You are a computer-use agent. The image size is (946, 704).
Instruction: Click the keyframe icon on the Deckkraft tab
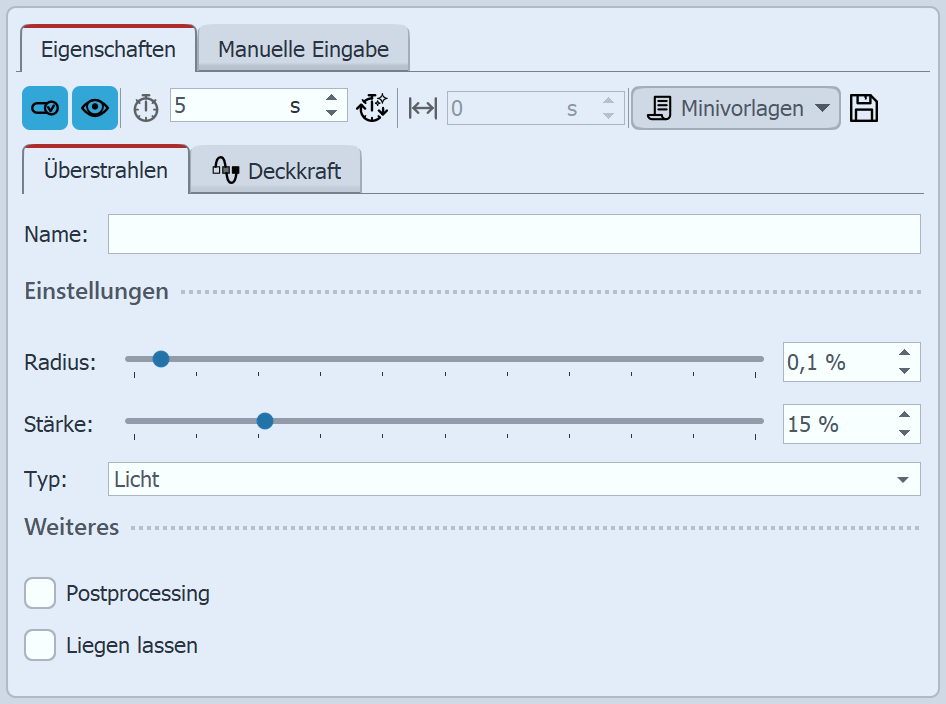(x=227, y=170)
